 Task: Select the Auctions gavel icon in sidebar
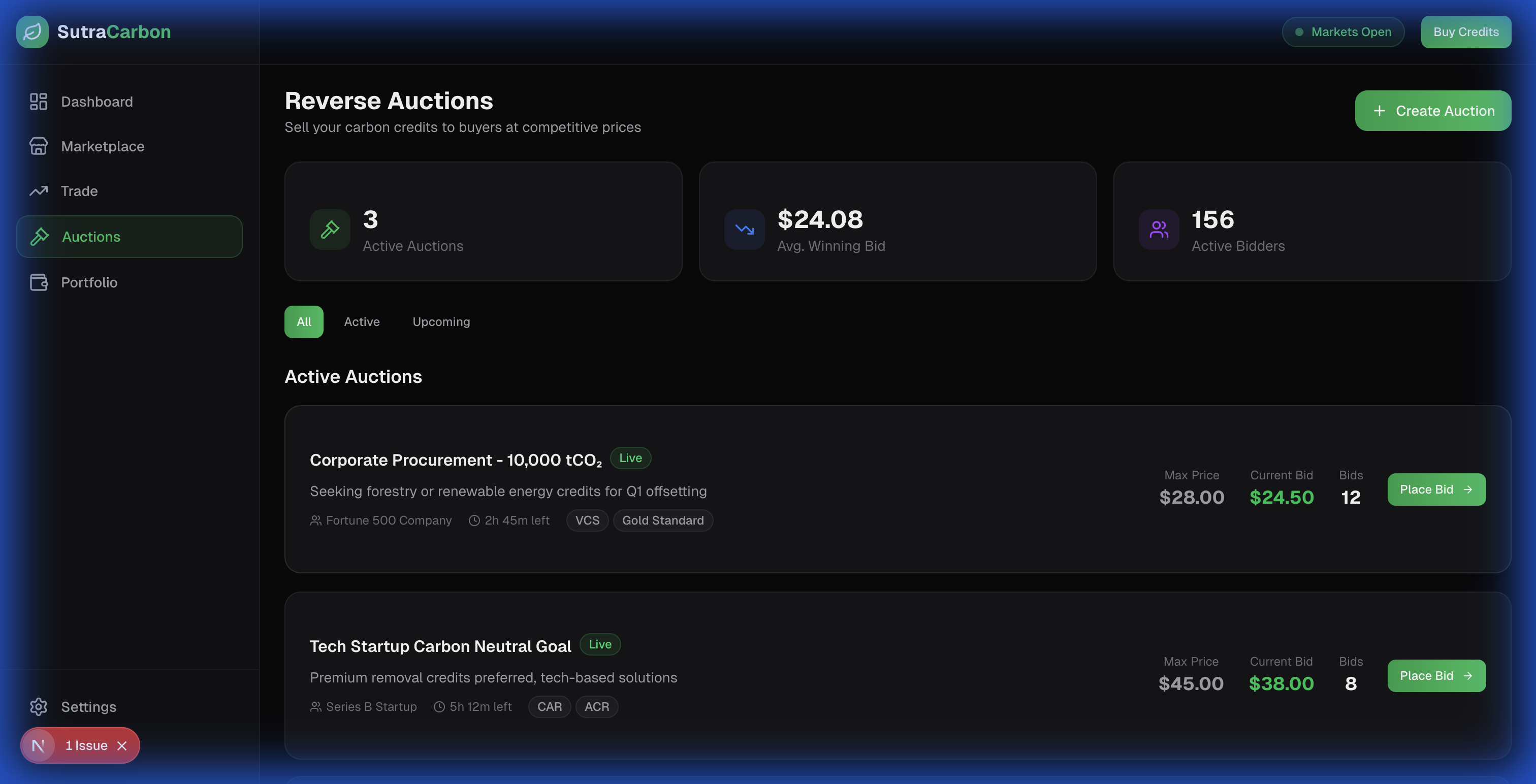39,237
